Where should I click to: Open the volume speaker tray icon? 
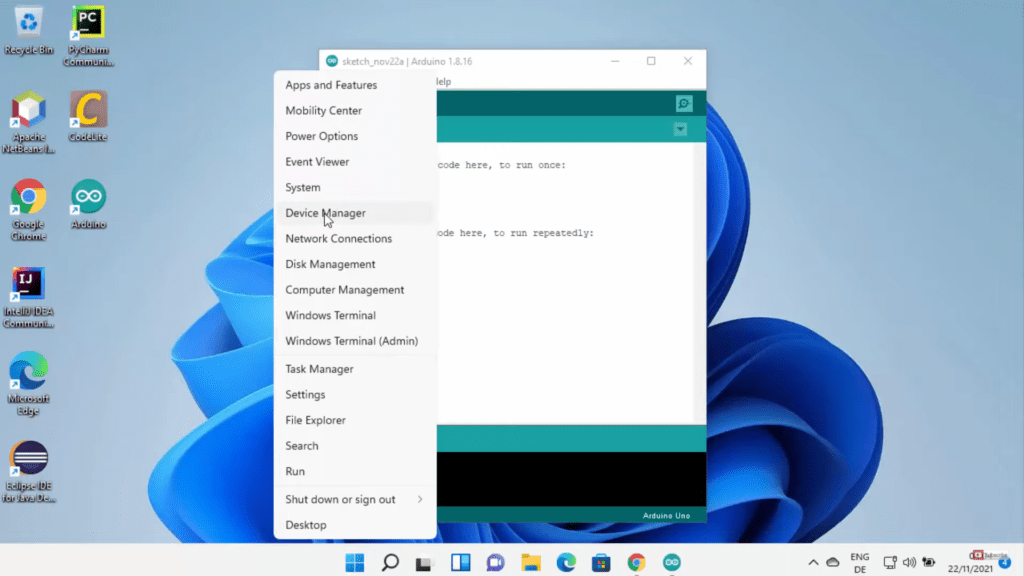[x=909, y=562]
